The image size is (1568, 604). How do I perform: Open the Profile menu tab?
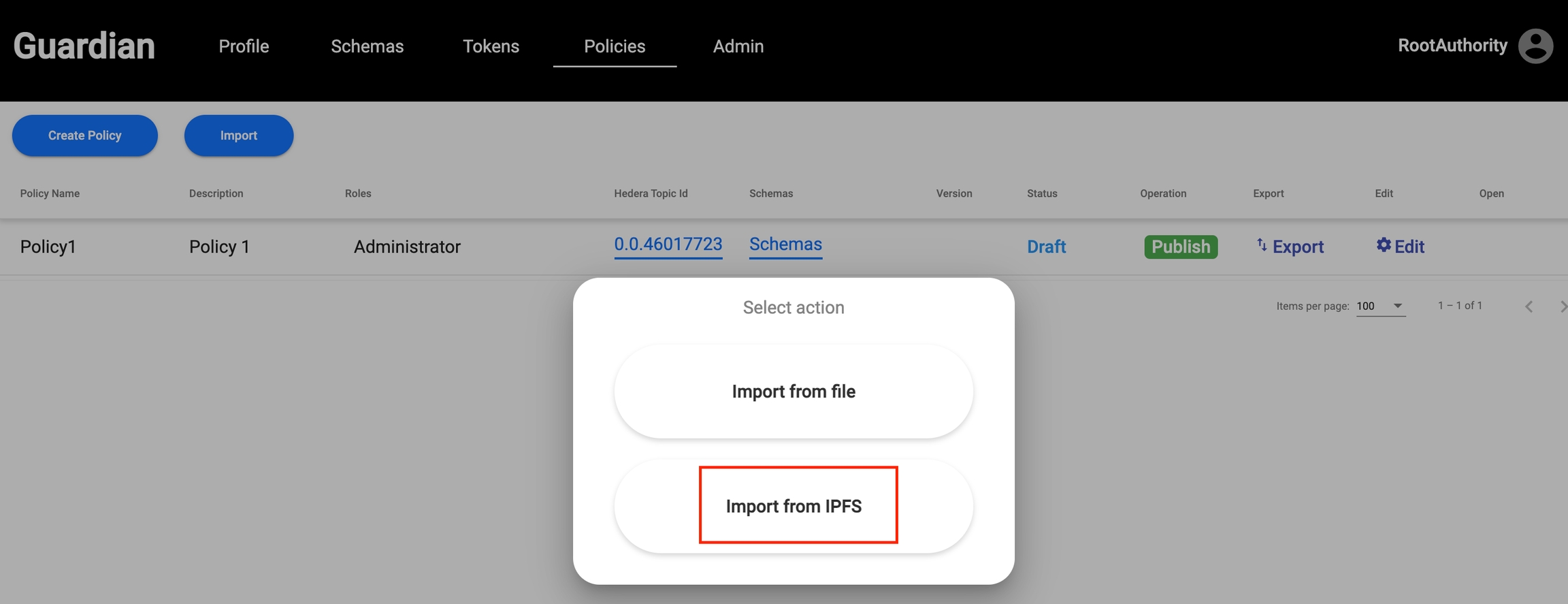(244, 46)
